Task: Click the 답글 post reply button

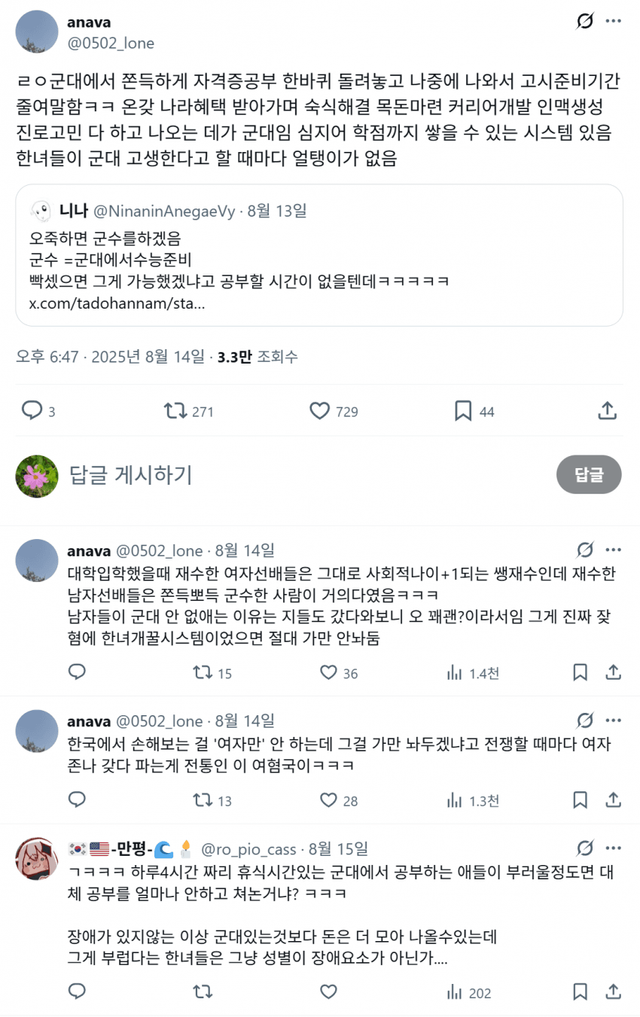Action: tap(588, 475)
